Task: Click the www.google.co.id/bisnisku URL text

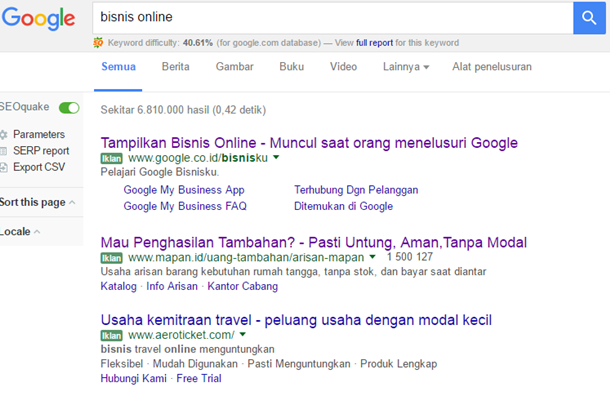Action: click(x=198, y=158)
